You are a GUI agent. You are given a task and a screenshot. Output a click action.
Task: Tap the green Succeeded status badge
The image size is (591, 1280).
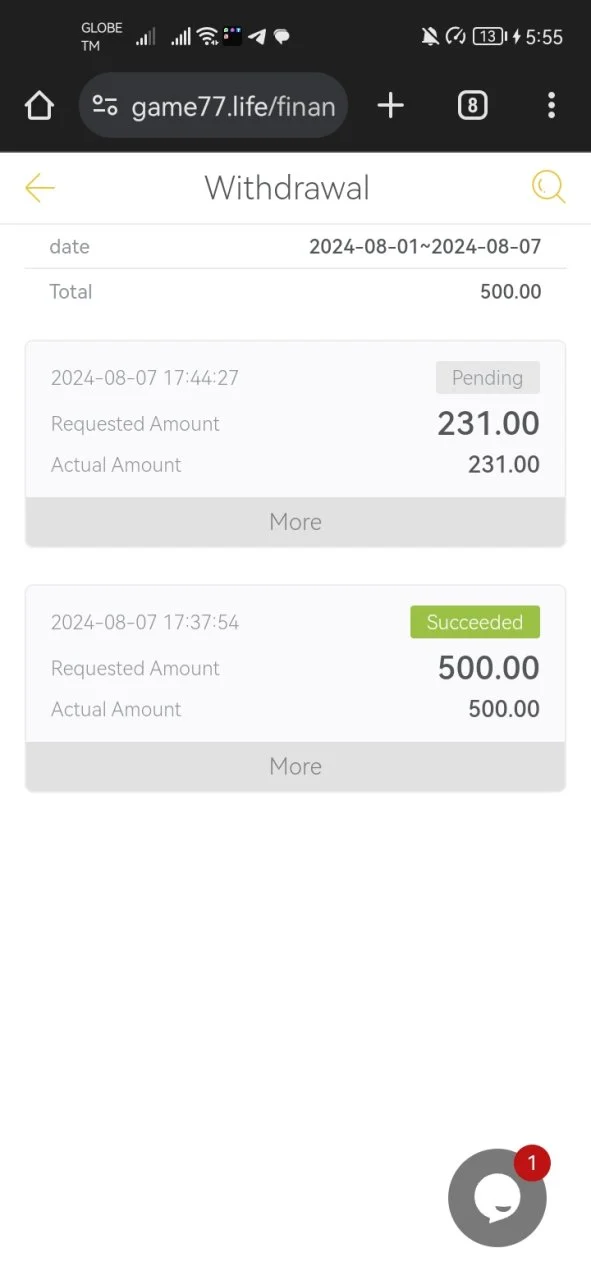tap(475, 622)
